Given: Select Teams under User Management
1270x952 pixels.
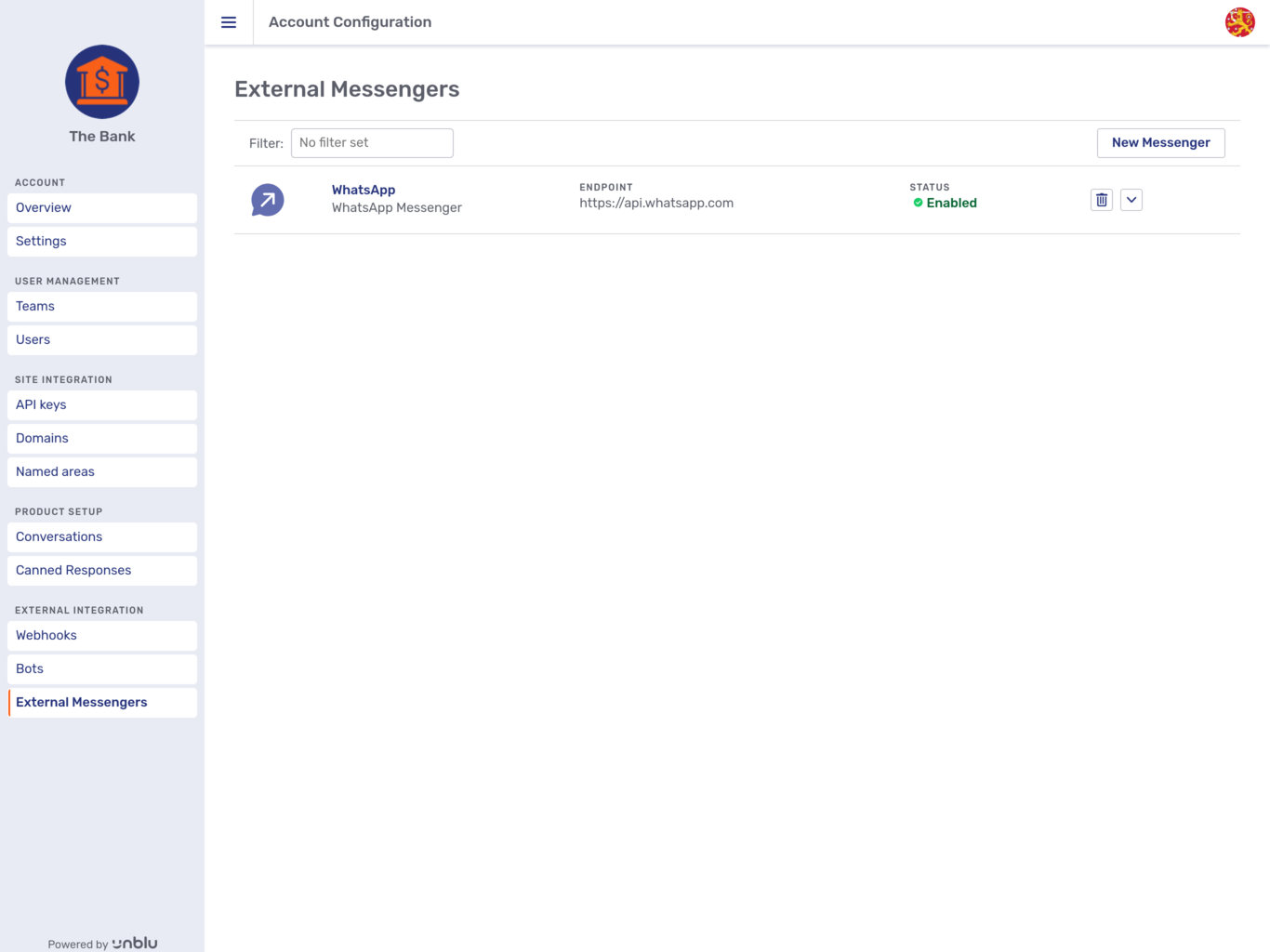Looking at the screenshot, I should pos(34,306).
